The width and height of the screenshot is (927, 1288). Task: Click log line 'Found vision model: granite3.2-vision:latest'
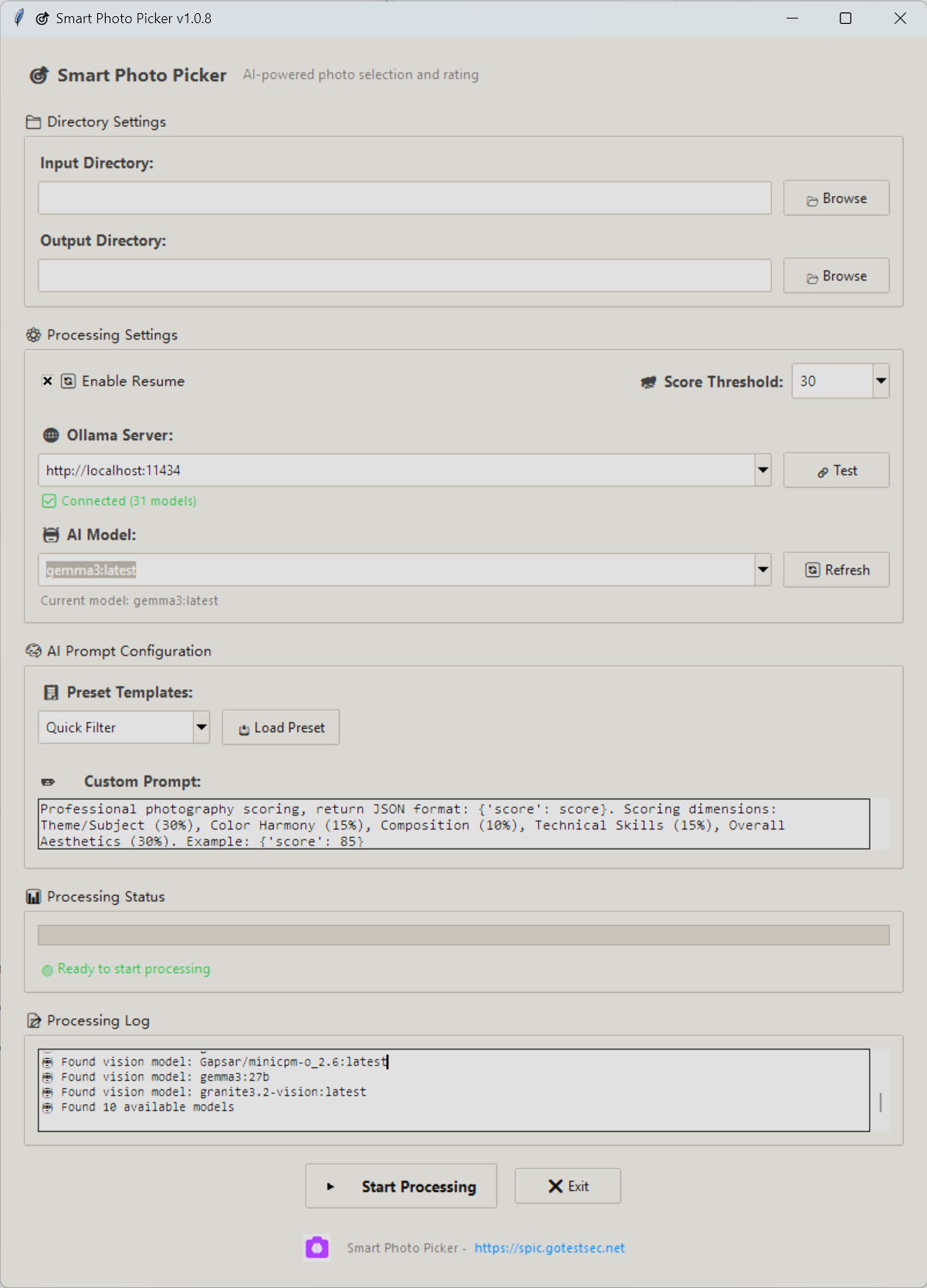pyautogui.click(x=214, y=1092)
